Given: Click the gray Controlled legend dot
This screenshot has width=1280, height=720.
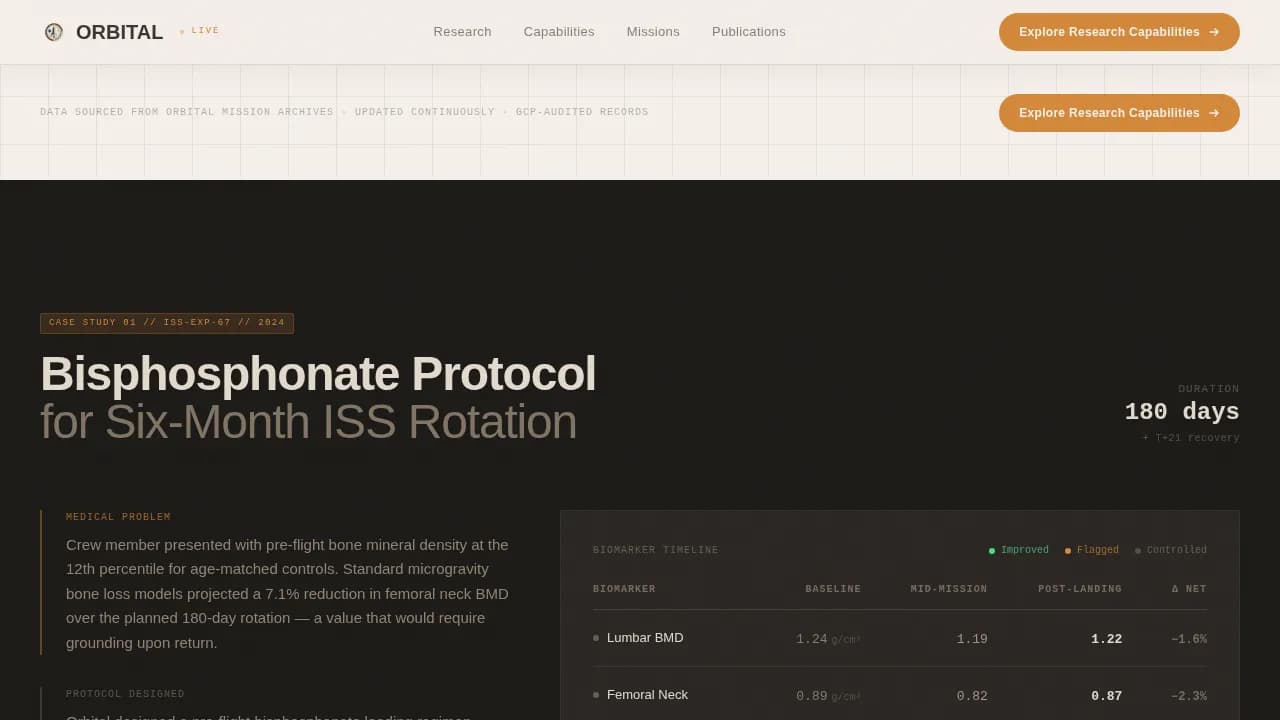Looking at the screenshot, I should [x=1138, y=551].
